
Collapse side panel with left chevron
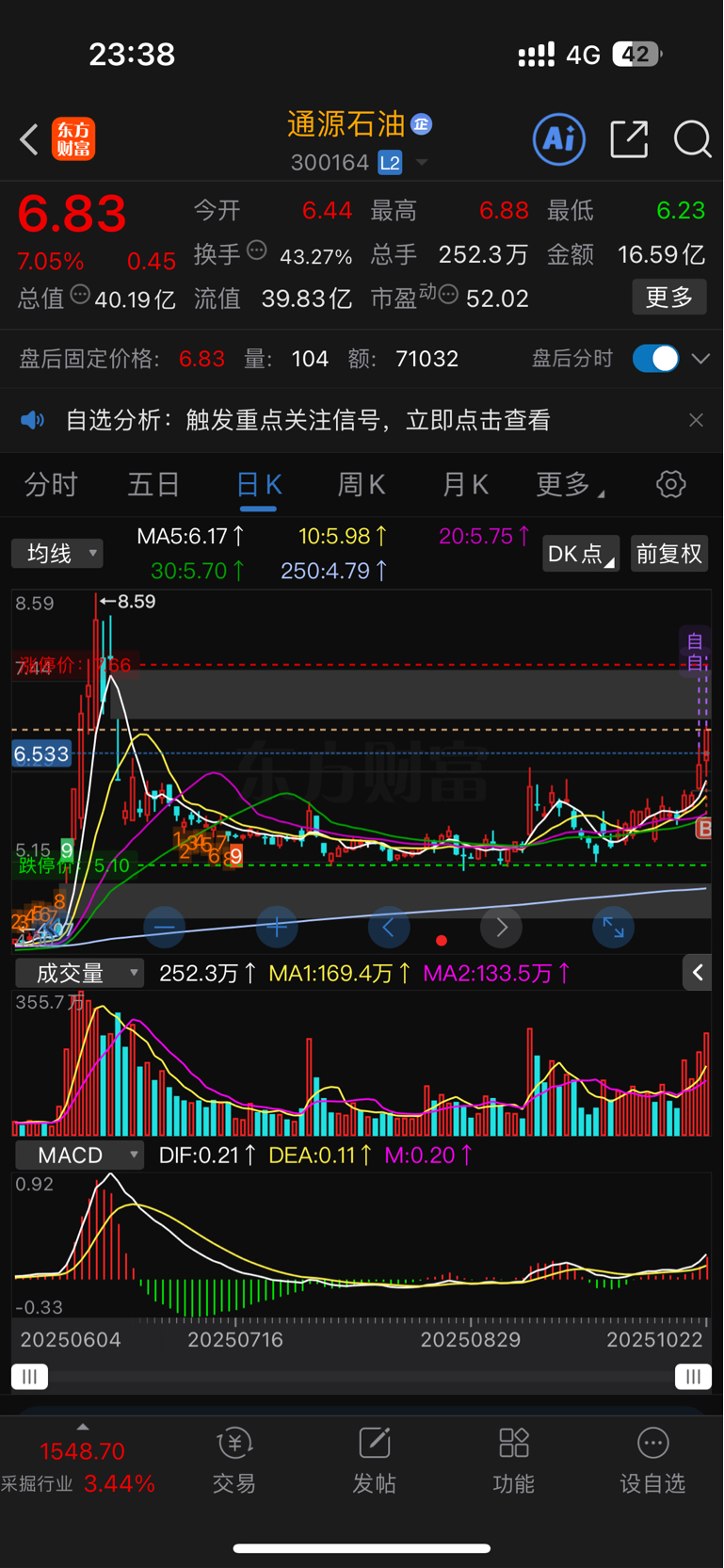click(698, 973)
